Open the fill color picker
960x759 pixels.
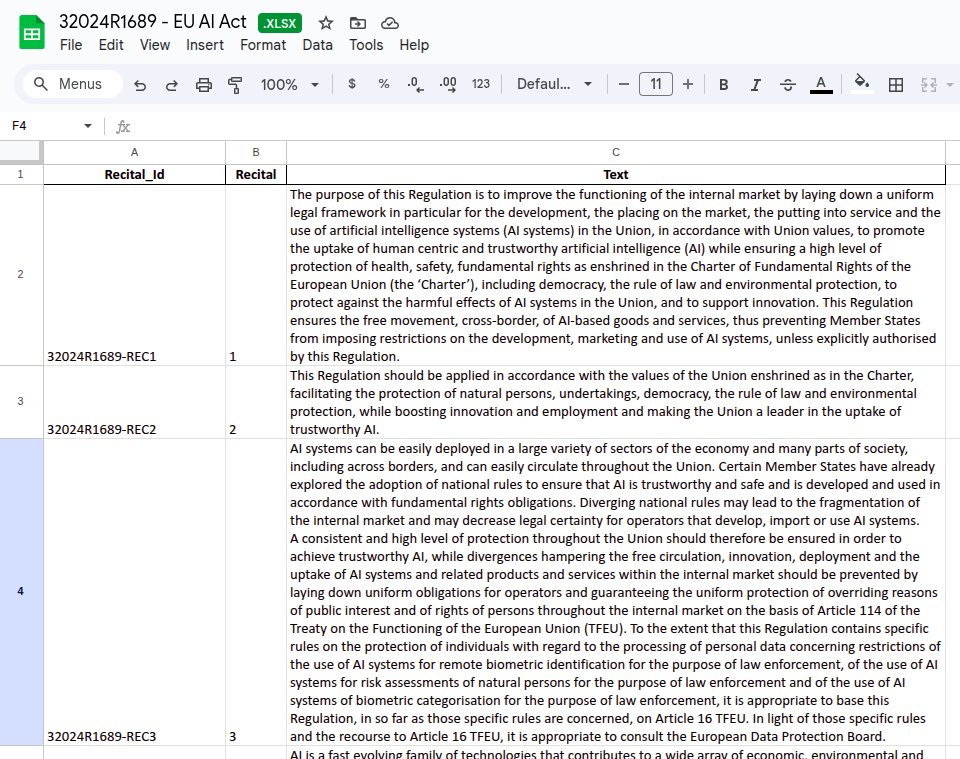tap(862, 83)
